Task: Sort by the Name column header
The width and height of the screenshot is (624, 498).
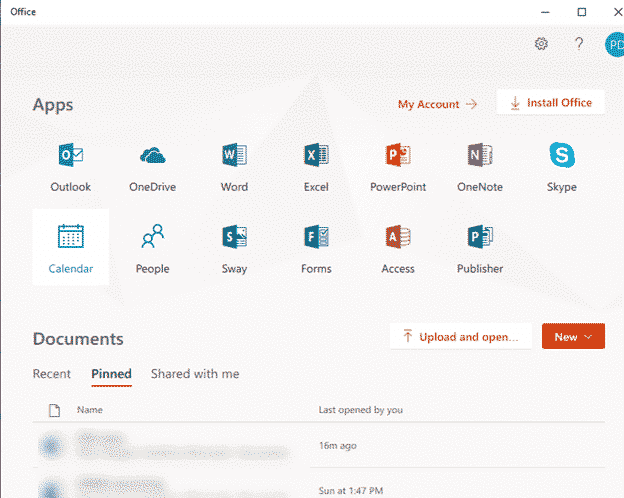Action: pos(90,410)
